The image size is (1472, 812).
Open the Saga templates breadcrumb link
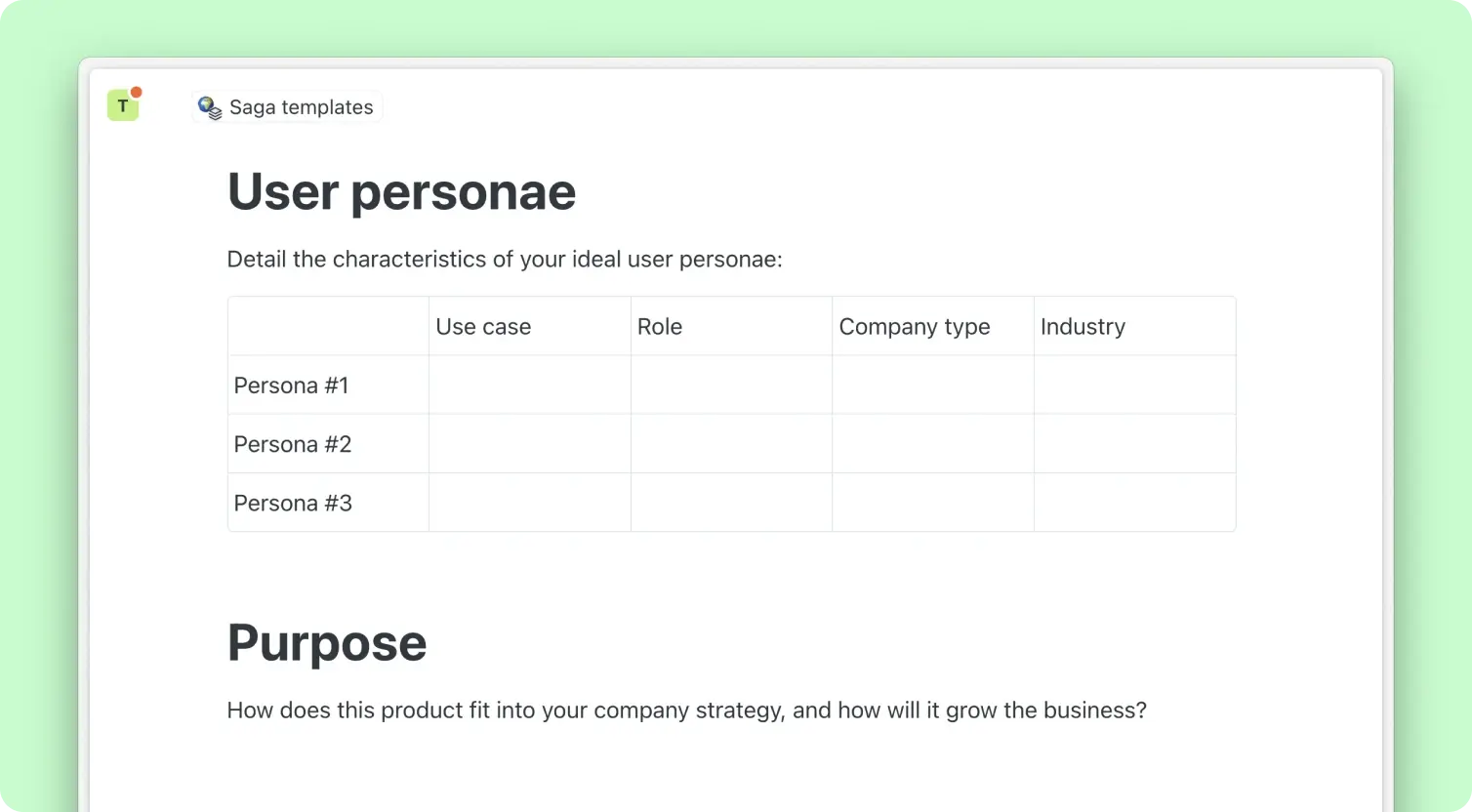[x=301, y=107]
